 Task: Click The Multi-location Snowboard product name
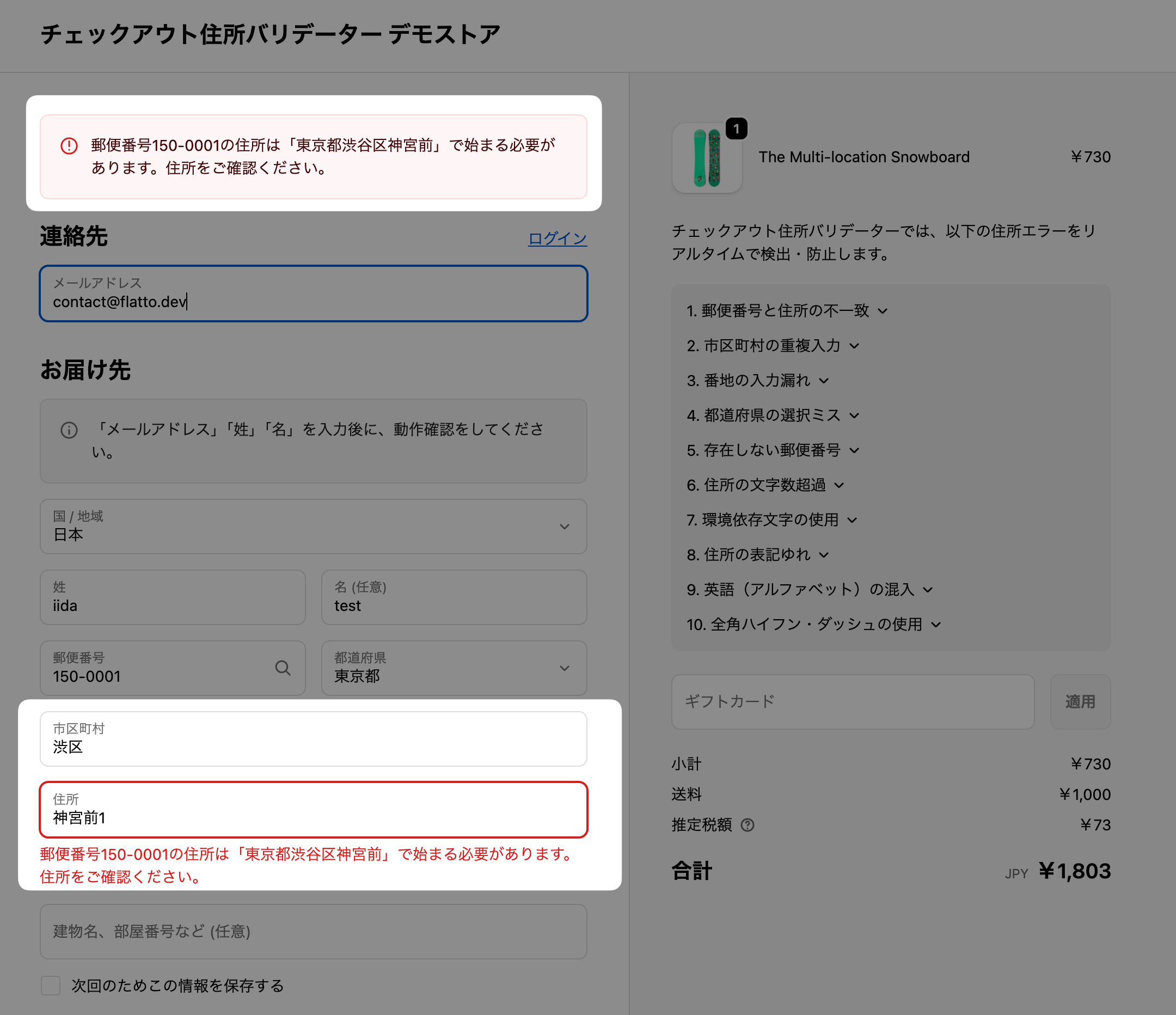pyautogui.click(x=864, y=157)
